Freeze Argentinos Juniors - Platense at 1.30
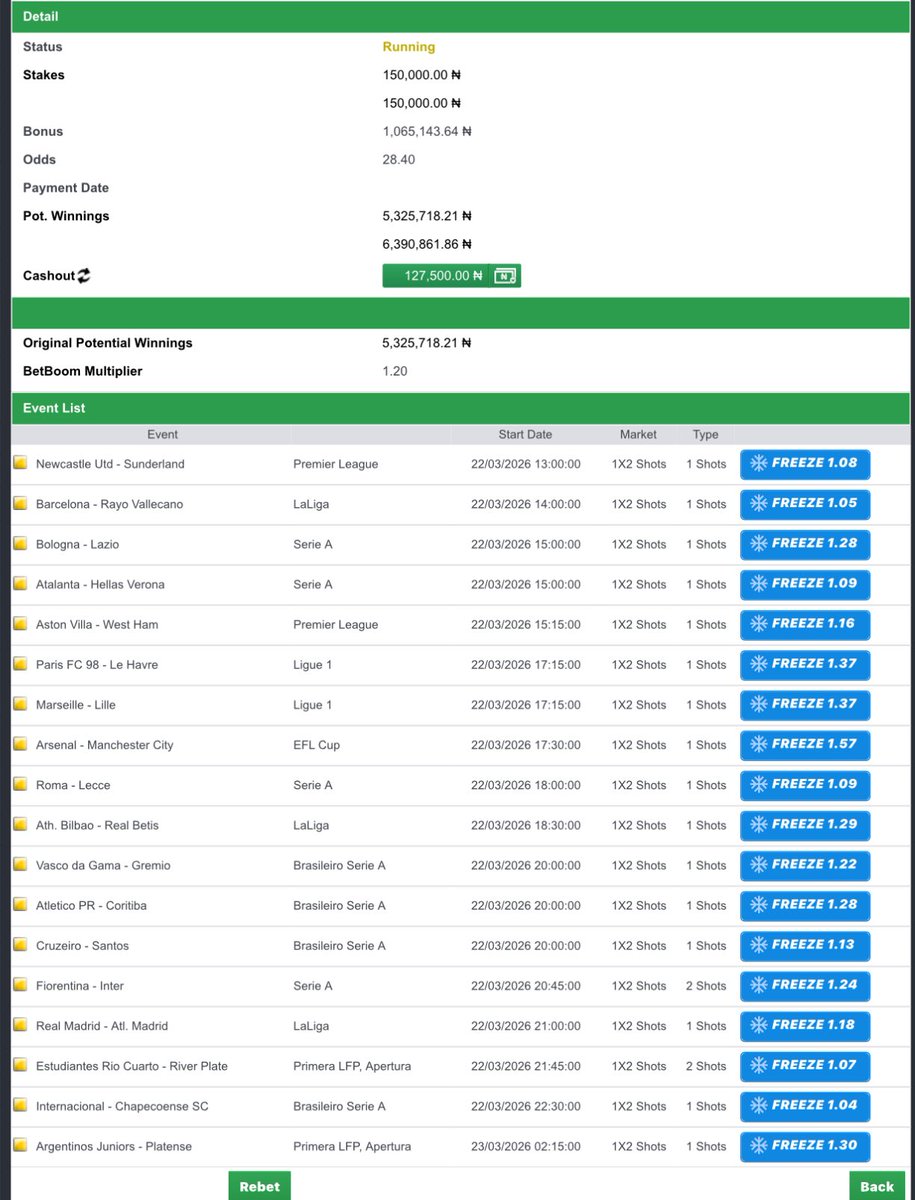This screenshot has width=915, height=1200. point(805,1146)
